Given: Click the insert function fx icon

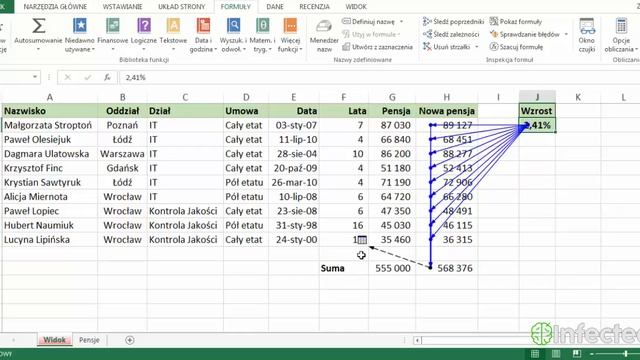Looking at the screenshot, I should click(107, 77).
